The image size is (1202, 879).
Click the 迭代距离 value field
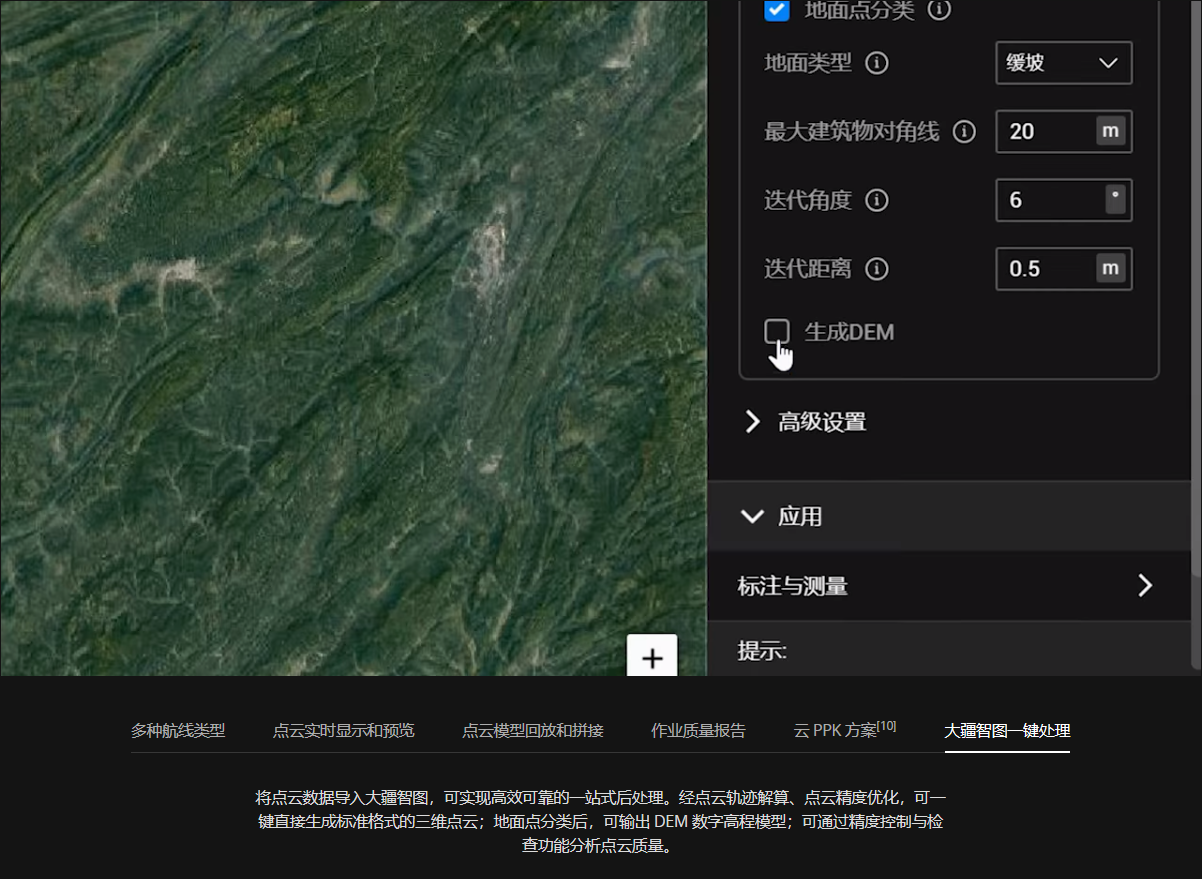click(1047, 269)
